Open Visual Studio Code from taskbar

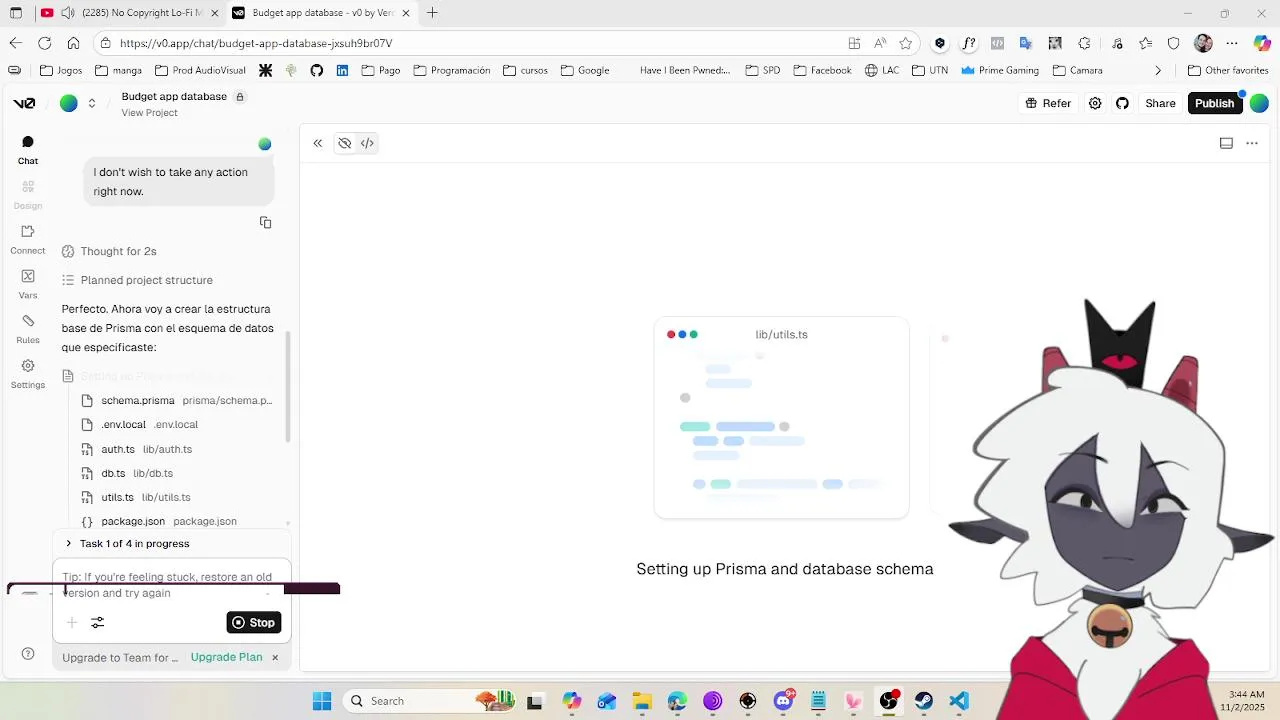click(x=959, y=701)
